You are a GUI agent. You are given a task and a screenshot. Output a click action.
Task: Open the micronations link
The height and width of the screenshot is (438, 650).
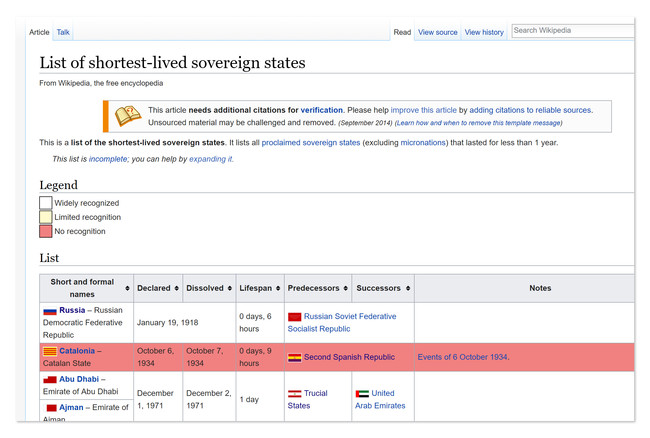click(423, 143)
